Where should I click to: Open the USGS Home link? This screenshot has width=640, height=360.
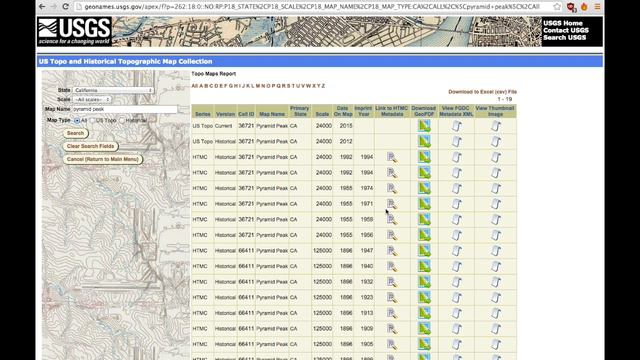coord(562,23)
